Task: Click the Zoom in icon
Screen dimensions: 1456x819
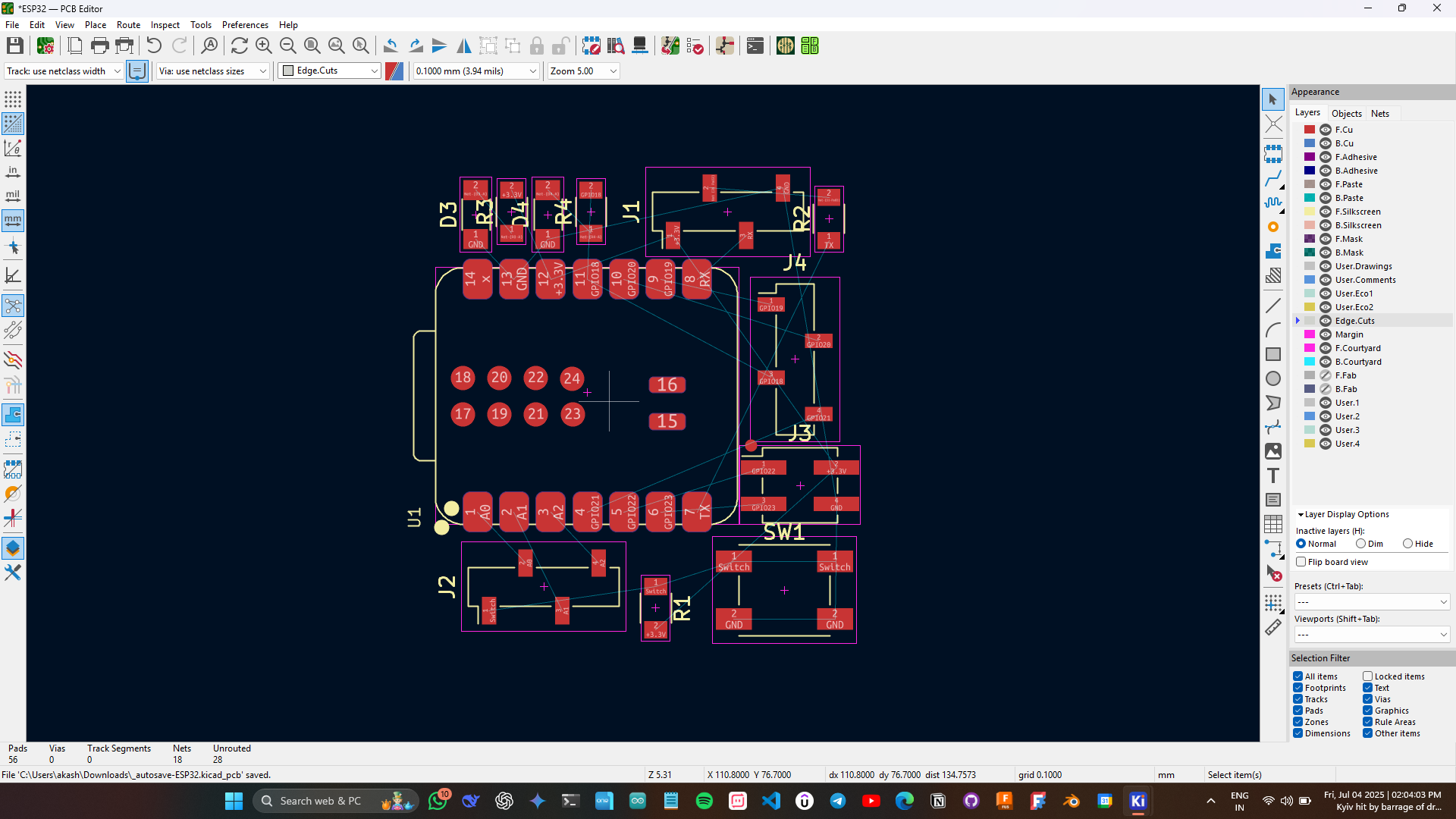Action: point(263,46)
